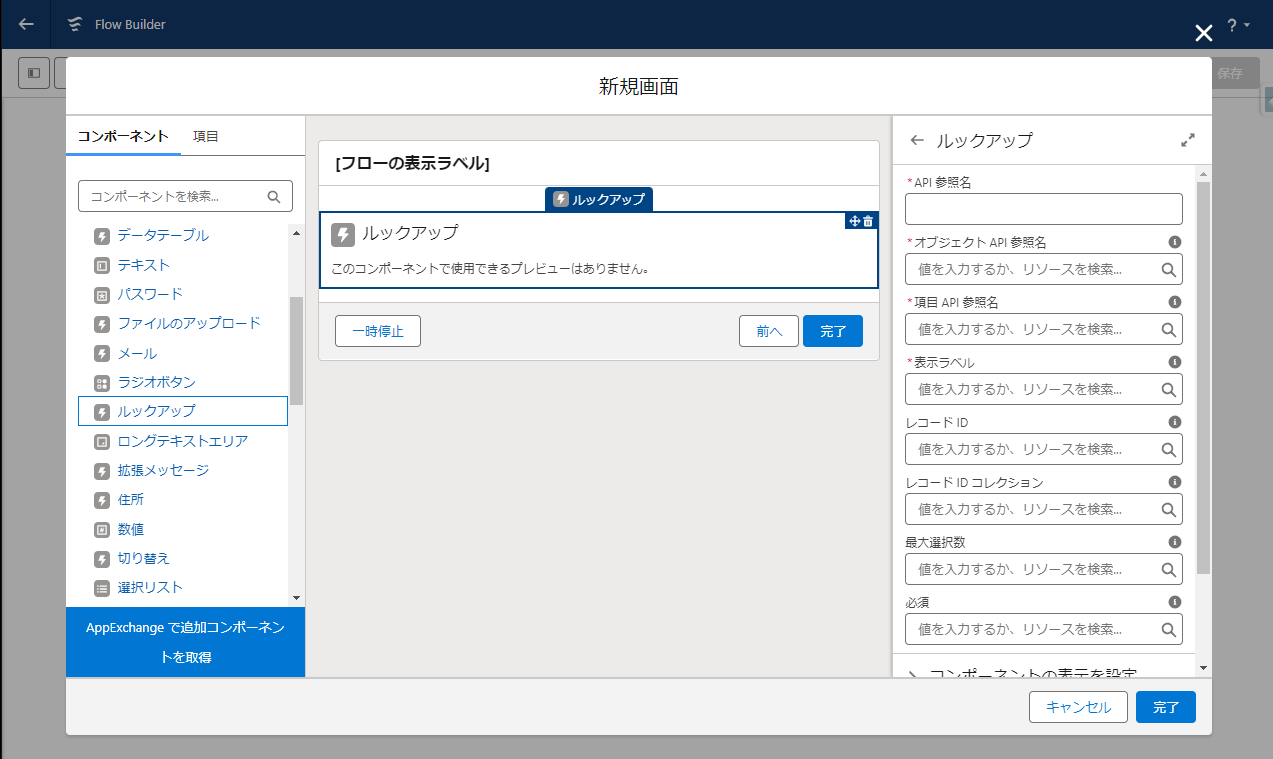Screen dimensions: 1273x759
Task: Click the 完了 button in canvas footer
Action: coord(833,331)
